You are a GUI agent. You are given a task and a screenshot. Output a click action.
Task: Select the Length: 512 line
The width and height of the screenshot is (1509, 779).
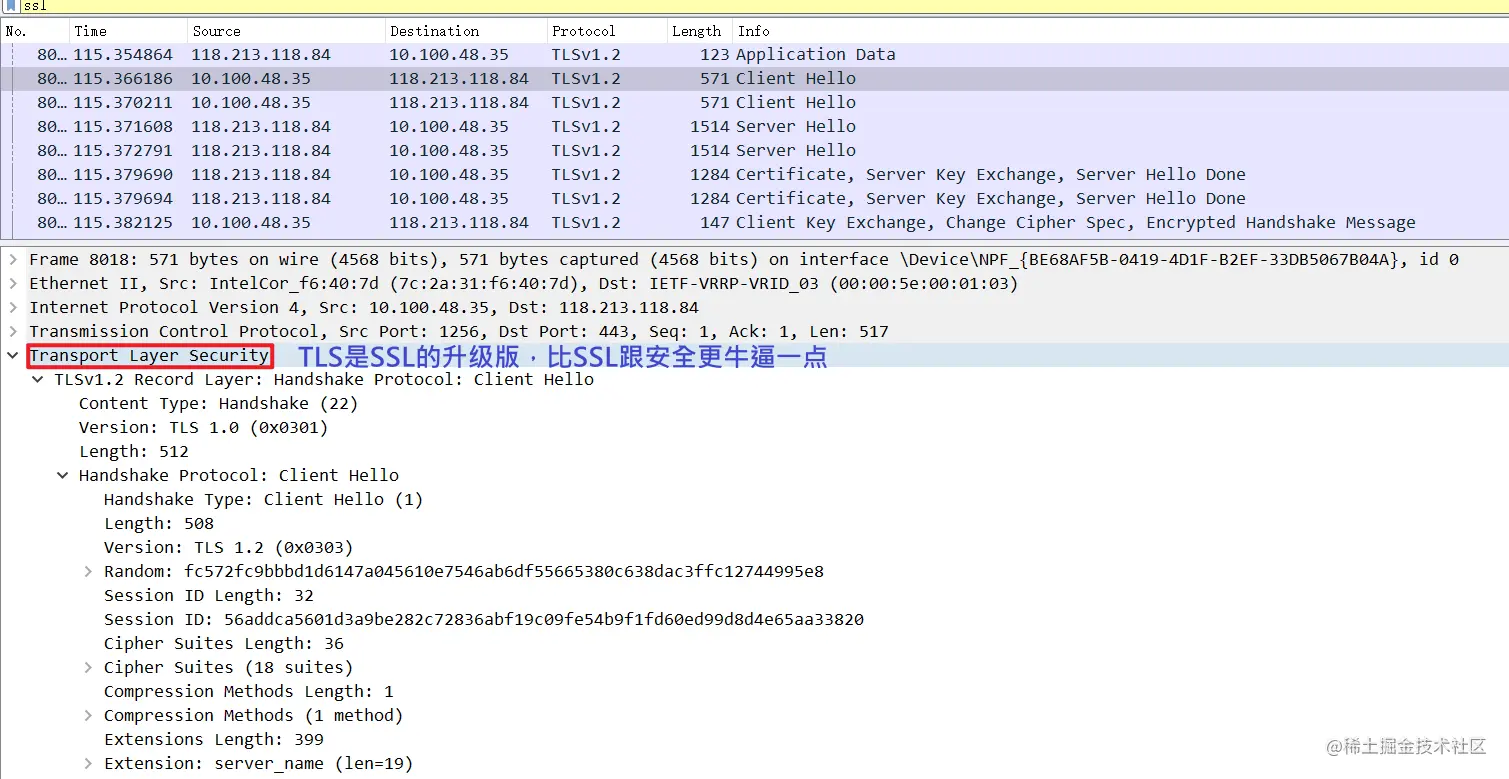[x=134, y=452]
